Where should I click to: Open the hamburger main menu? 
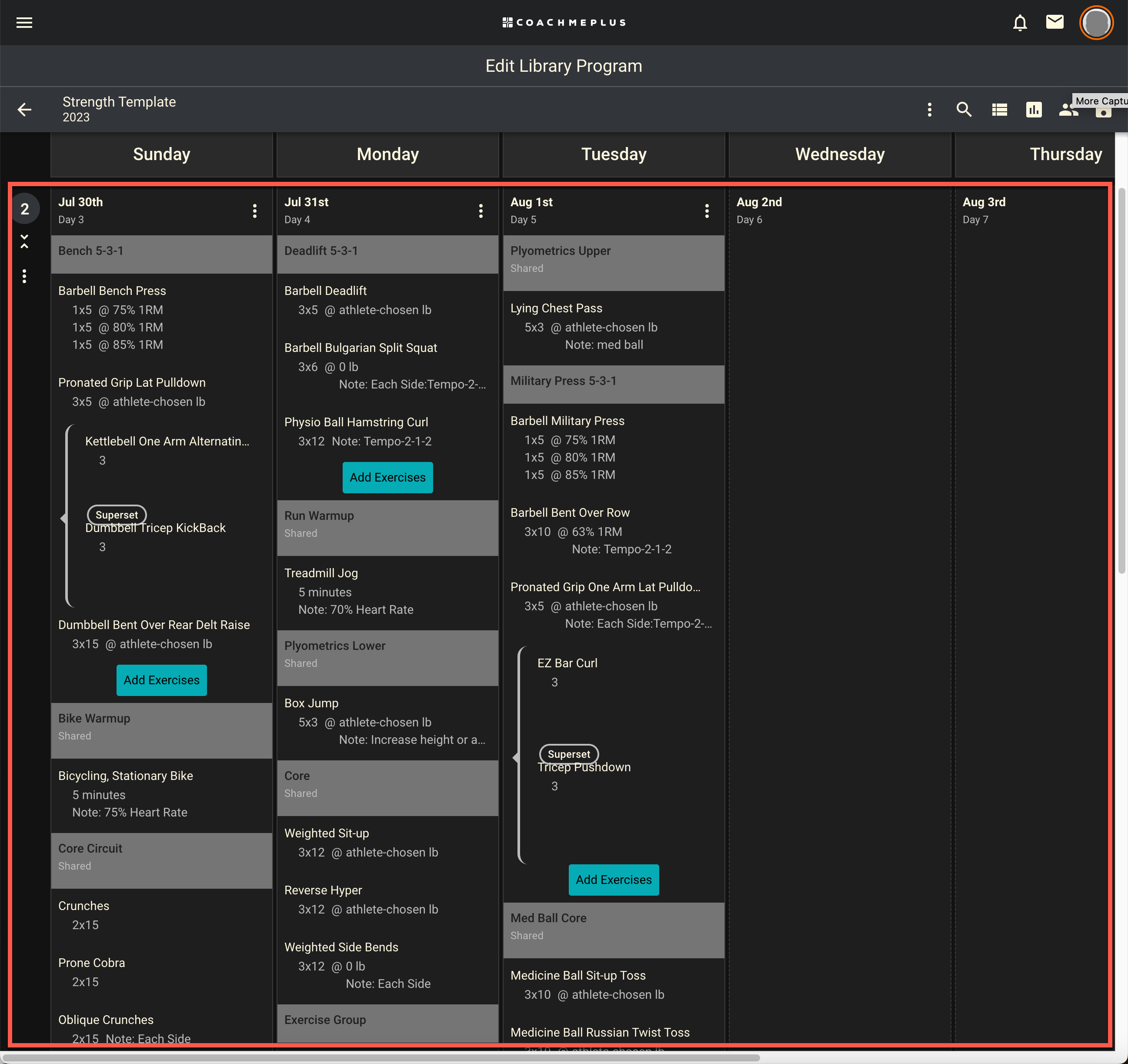point(24,23)
